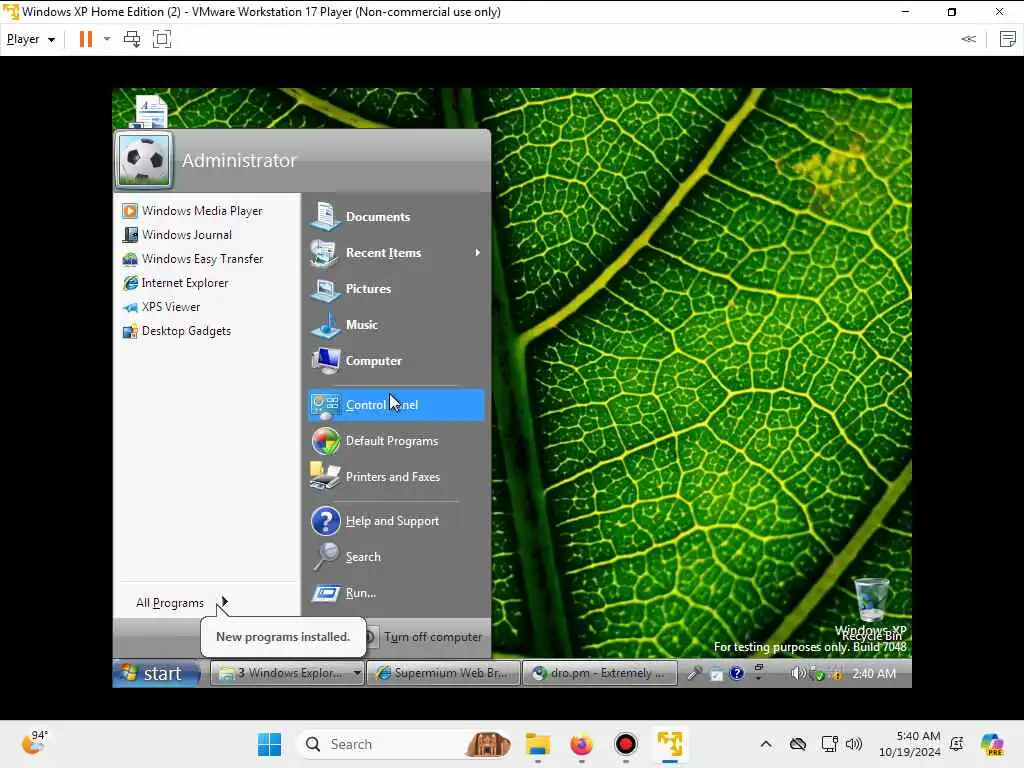1024x768 pixels.
Task: Click the host cloud sync tray icon
Action: 797,744
